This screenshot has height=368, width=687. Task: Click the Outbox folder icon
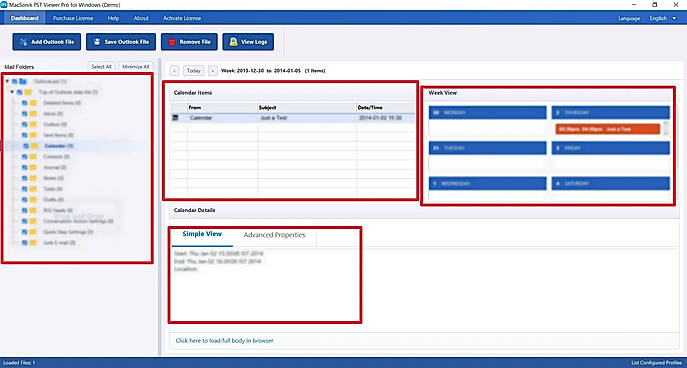coord(33,124)
